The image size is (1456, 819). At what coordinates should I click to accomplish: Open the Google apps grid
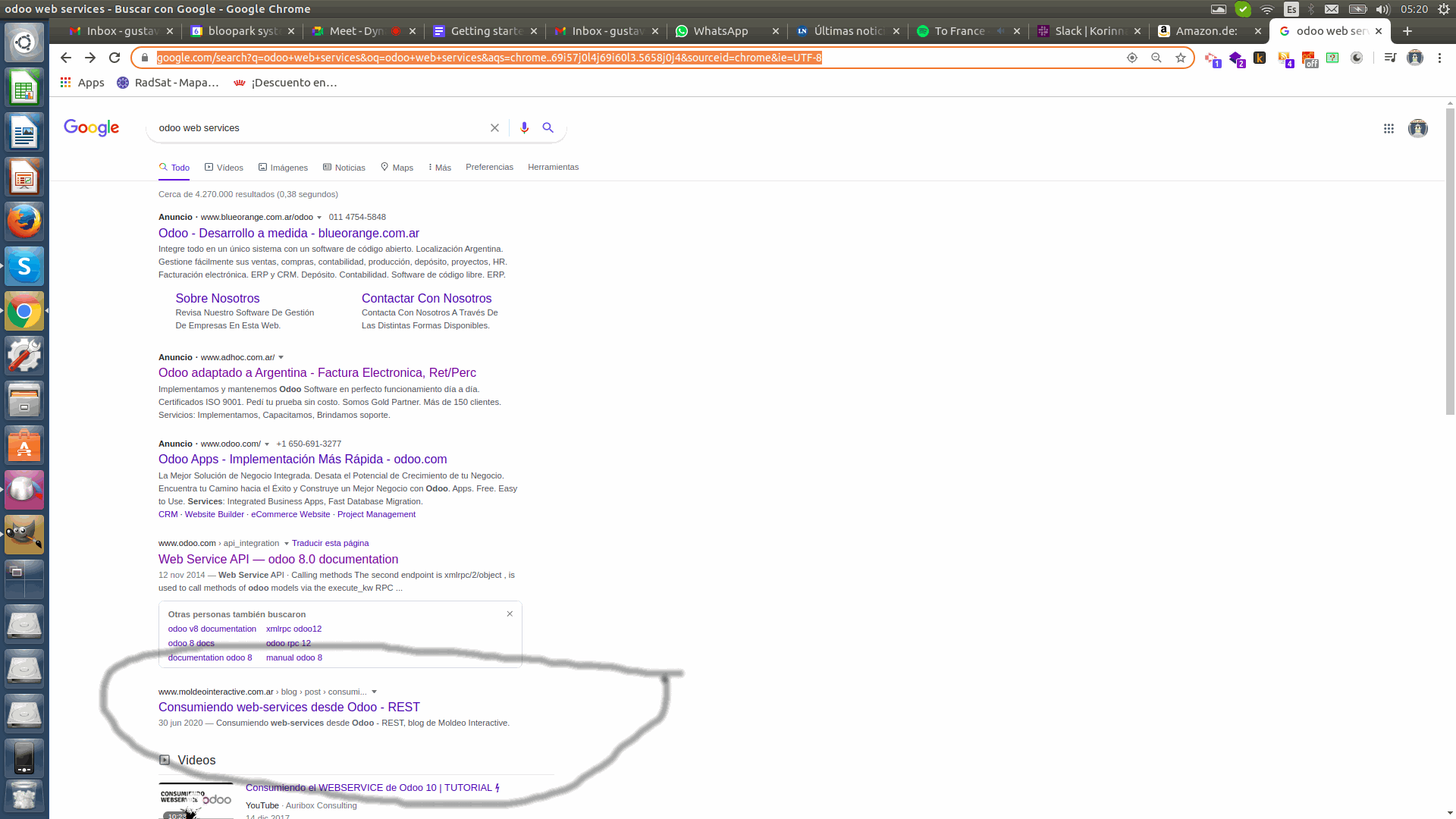pos(1389,129)
